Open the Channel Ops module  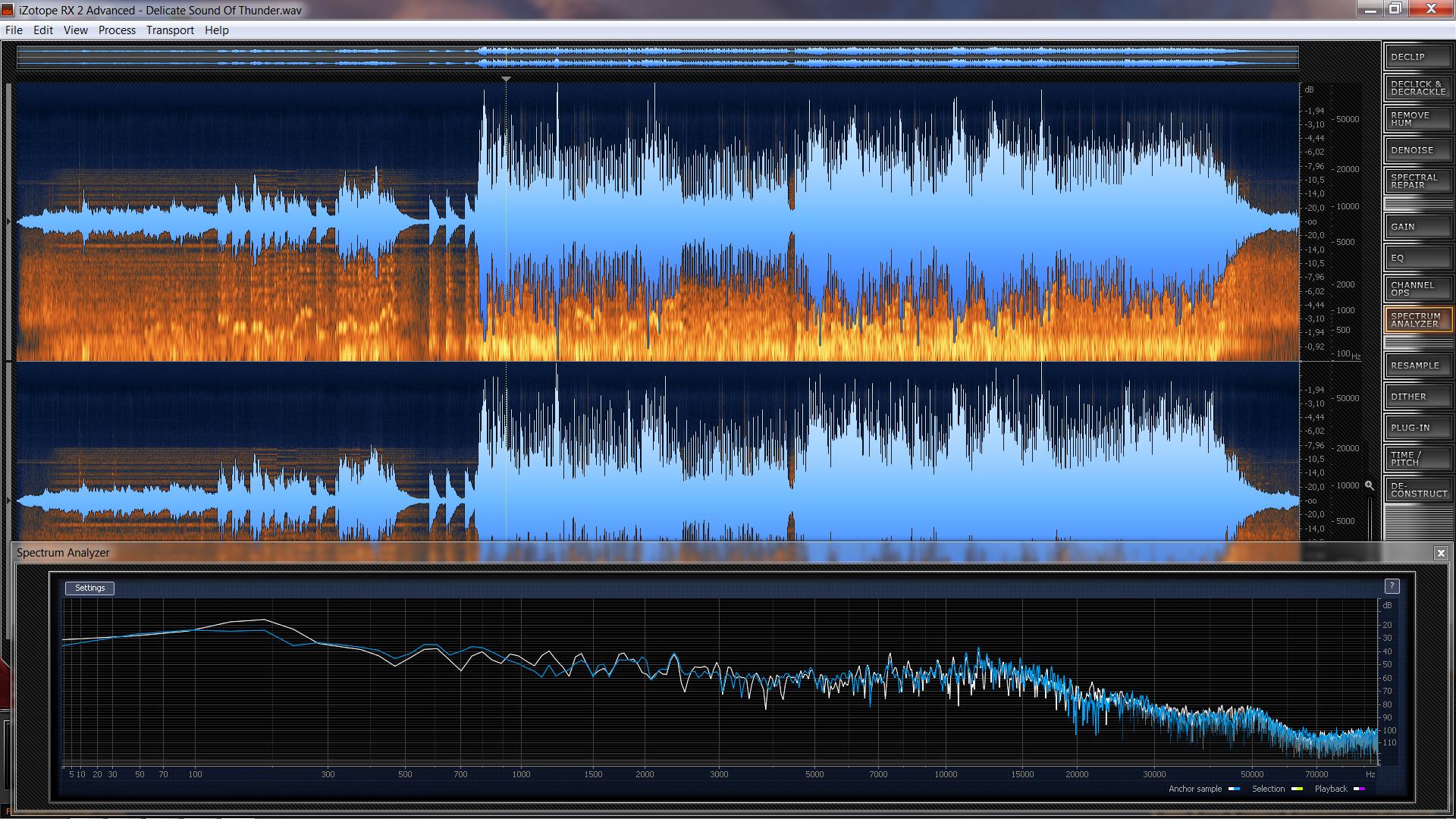(1417, 289)
